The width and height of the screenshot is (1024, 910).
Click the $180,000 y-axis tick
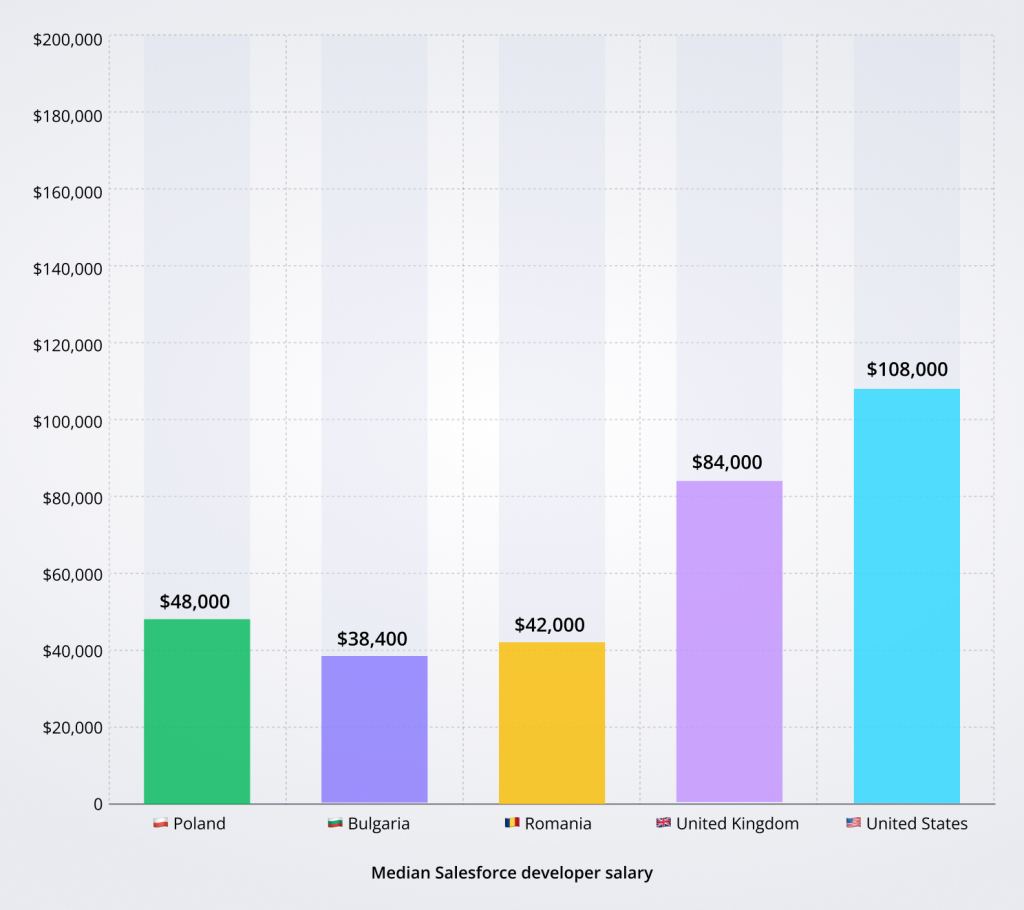click(x=68, y=116)
